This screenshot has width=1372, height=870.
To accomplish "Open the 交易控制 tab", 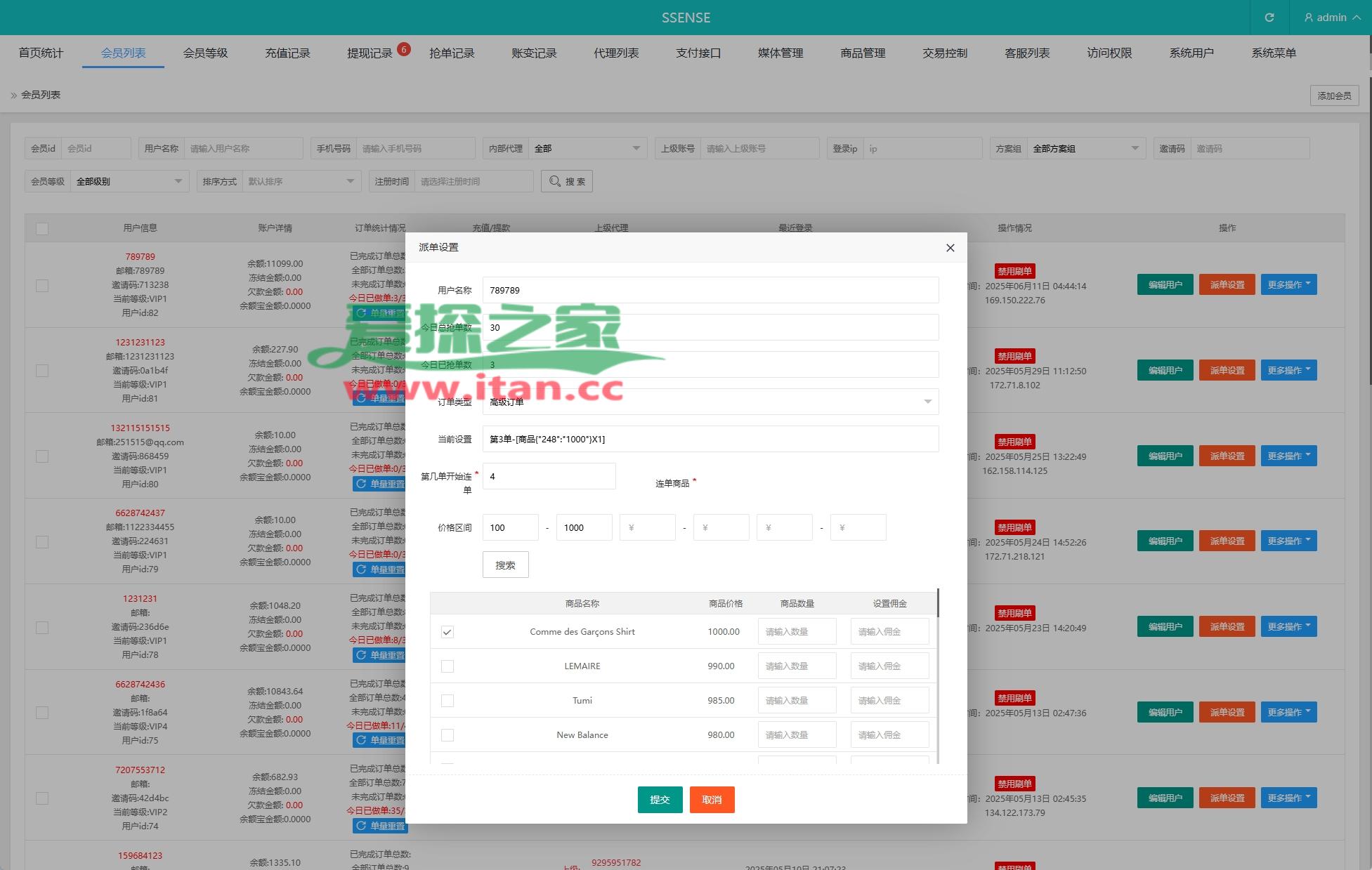I will (945, 53).
